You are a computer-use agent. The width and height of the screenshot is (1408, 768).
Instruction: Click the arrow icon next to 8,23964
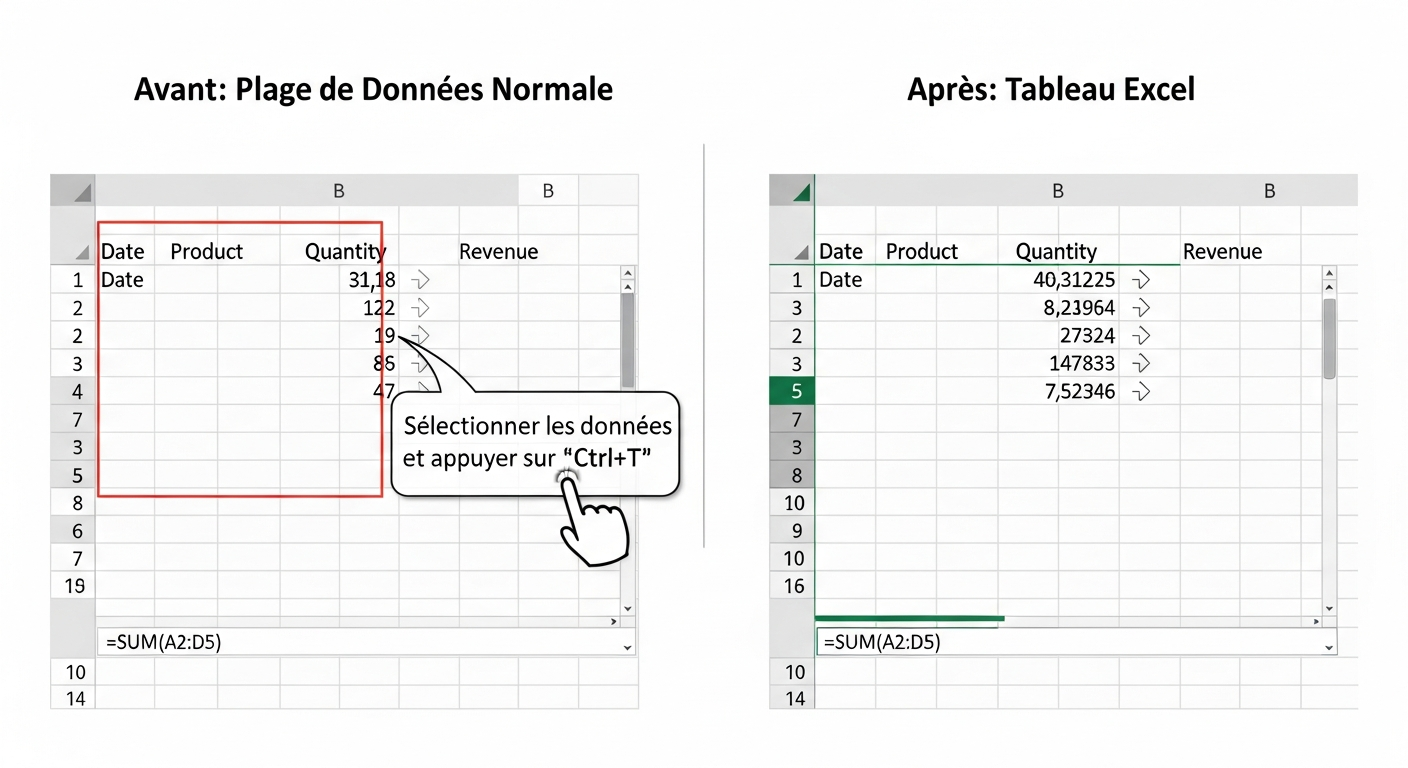coord(1139,308)
